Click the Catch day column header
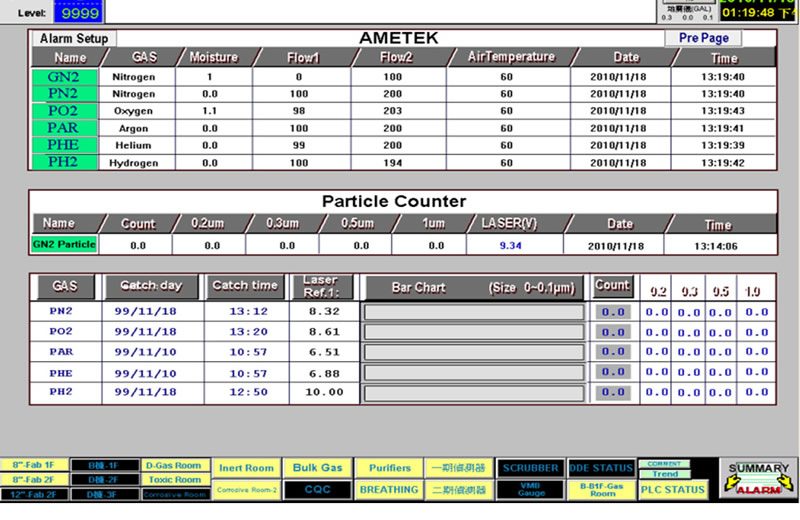The height and width of the screenshot is (520, 800). pyautogui.click(x=151, y=286)
